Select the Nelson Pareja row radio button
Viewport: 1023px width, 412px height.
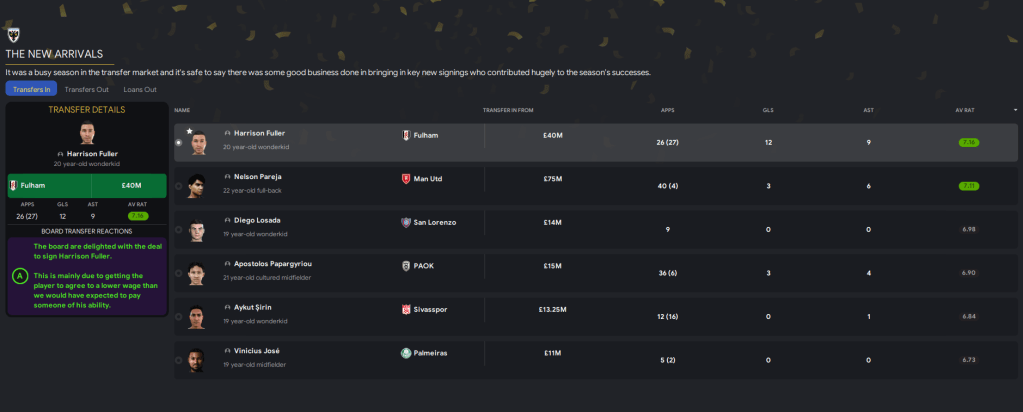tap(179, 186)
